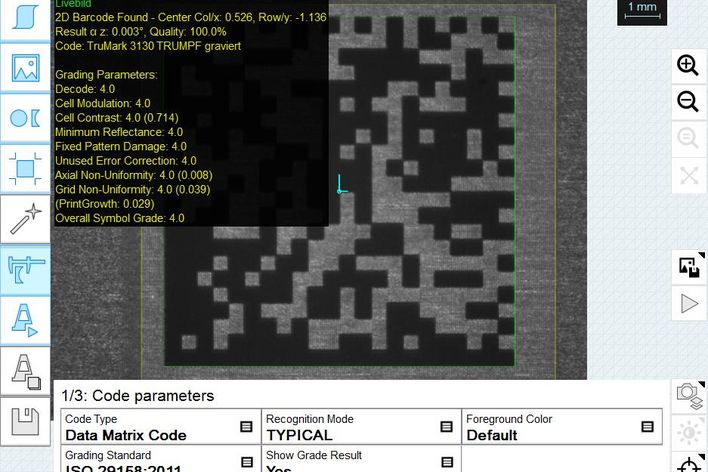Expand the Recognition Mode options
This screenshot has width=708, height=472.
(x=447, y=427)
